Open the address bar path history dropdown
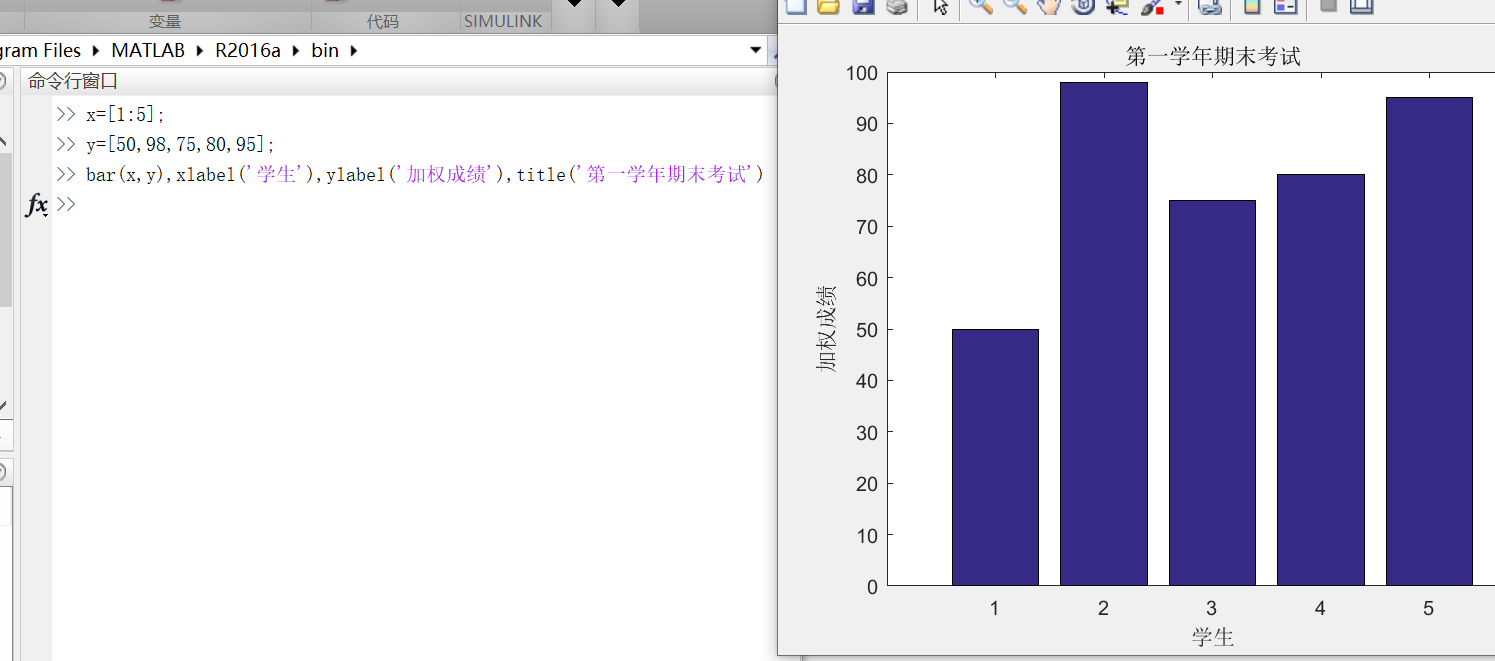This screenshot has height=661, width=1495. coord(755,51)
